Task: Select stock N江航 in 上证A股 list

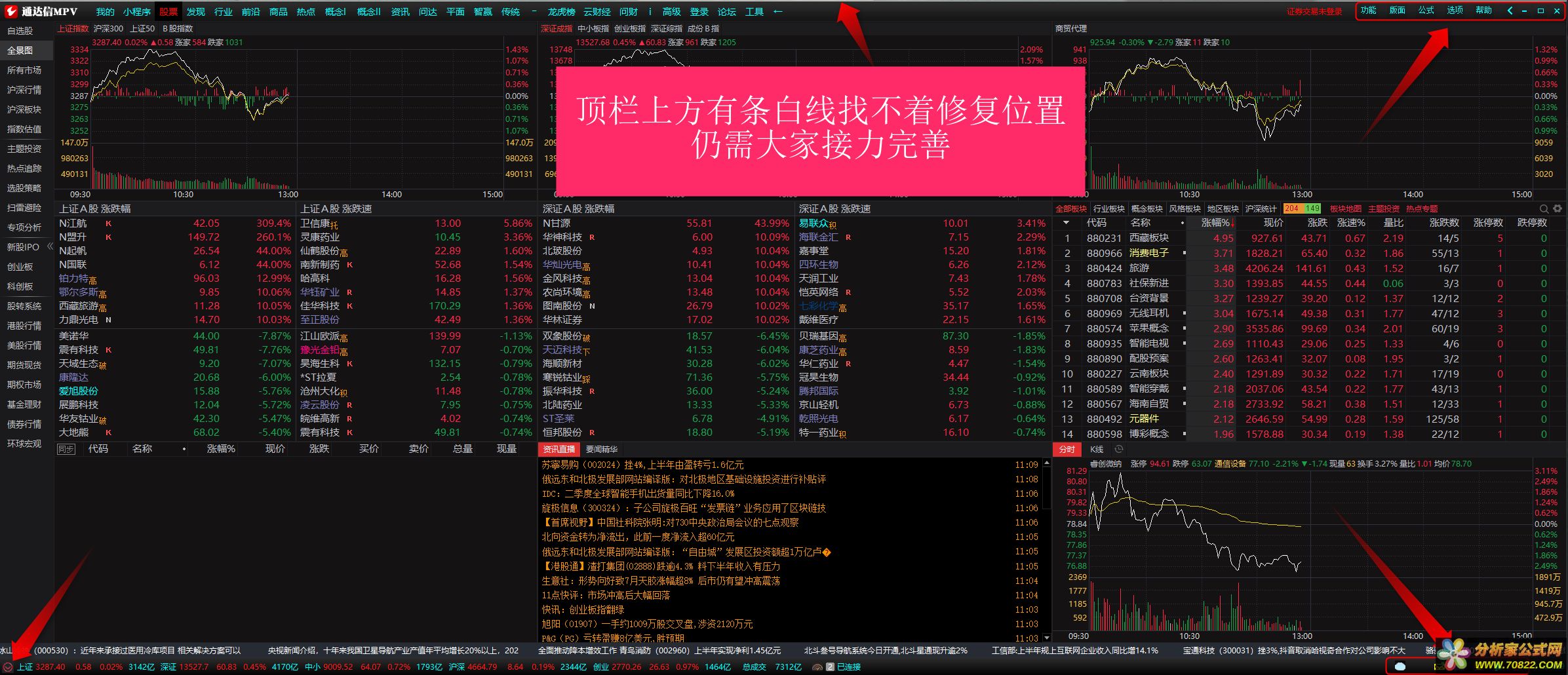Action: coord(73,223)
